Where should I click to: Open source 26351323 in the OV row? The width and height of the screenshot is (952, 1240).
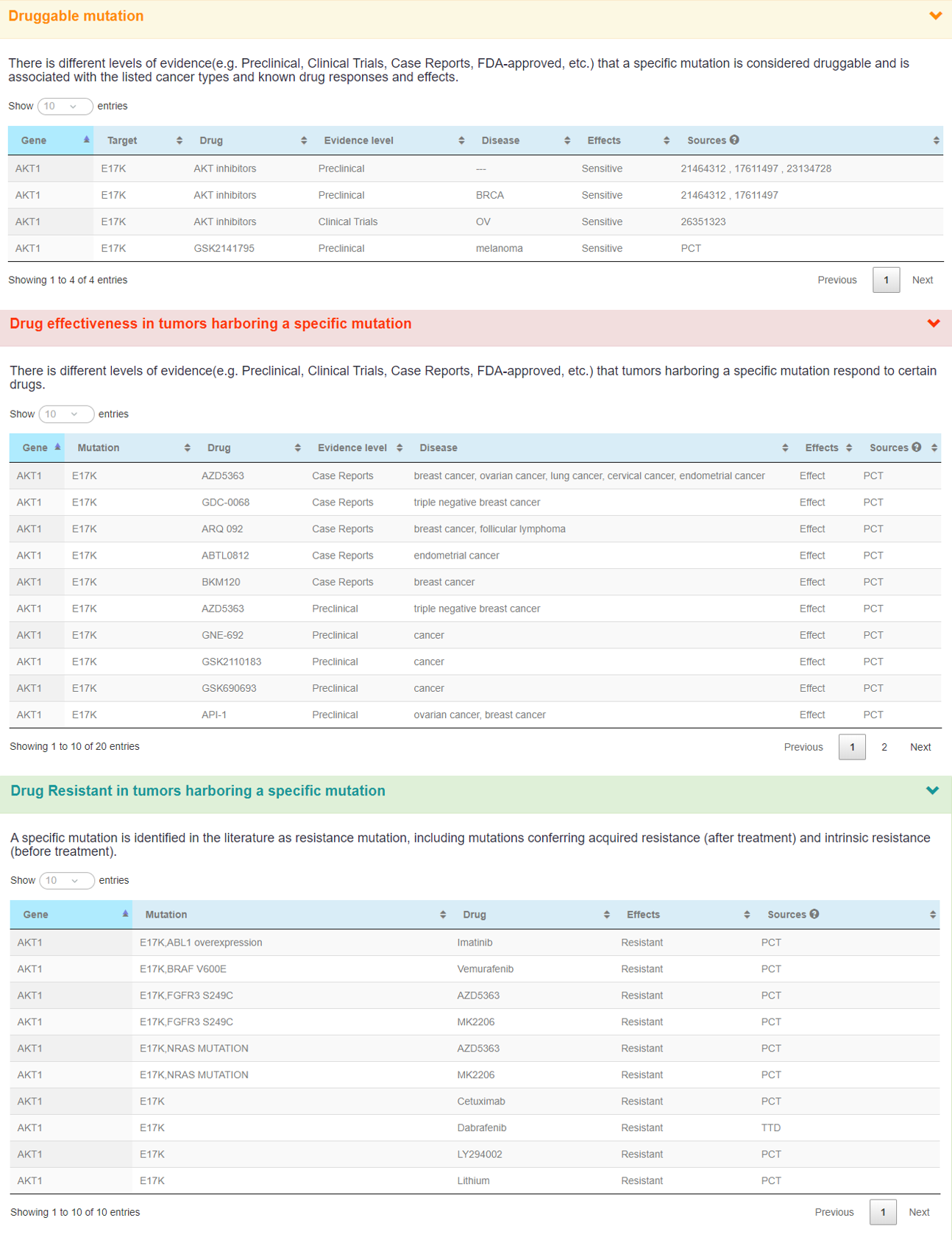(x=703, y=222)
